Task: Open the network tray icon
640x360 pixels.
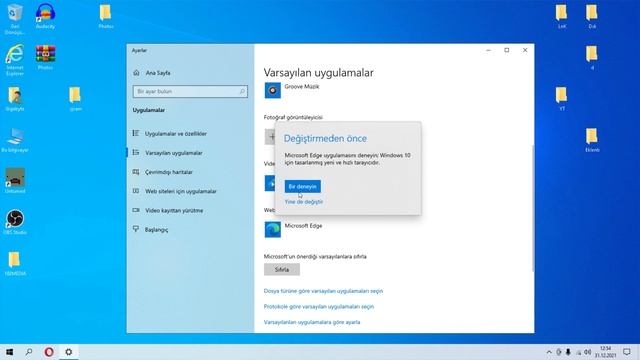Action: tap(578, 352)
